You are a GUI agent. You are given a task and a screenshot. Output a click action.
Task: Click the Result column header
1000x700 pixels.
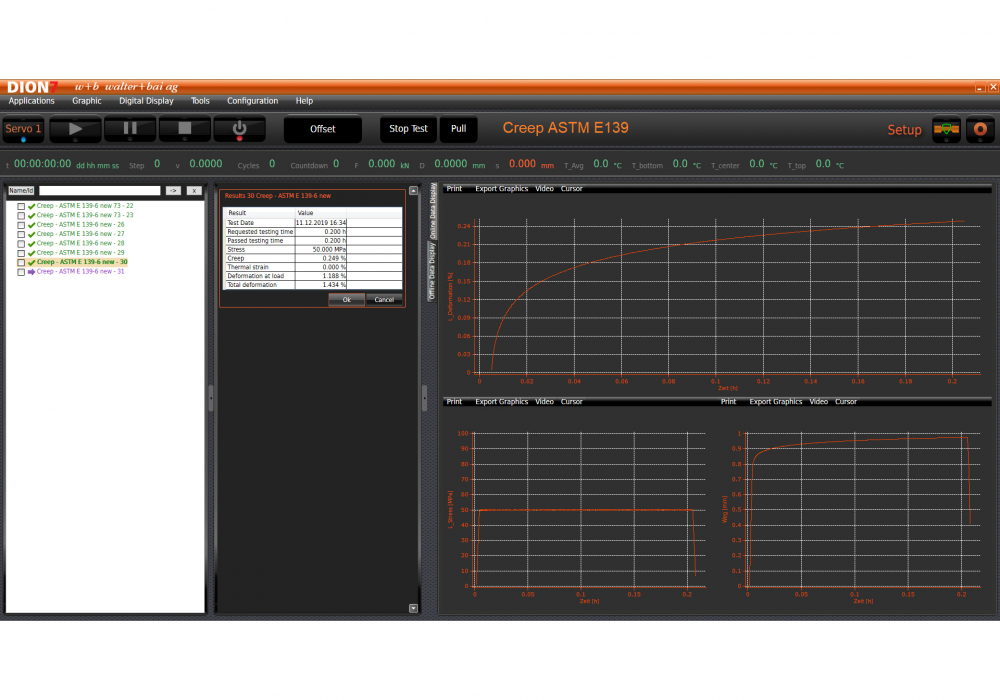pos(259,212)
